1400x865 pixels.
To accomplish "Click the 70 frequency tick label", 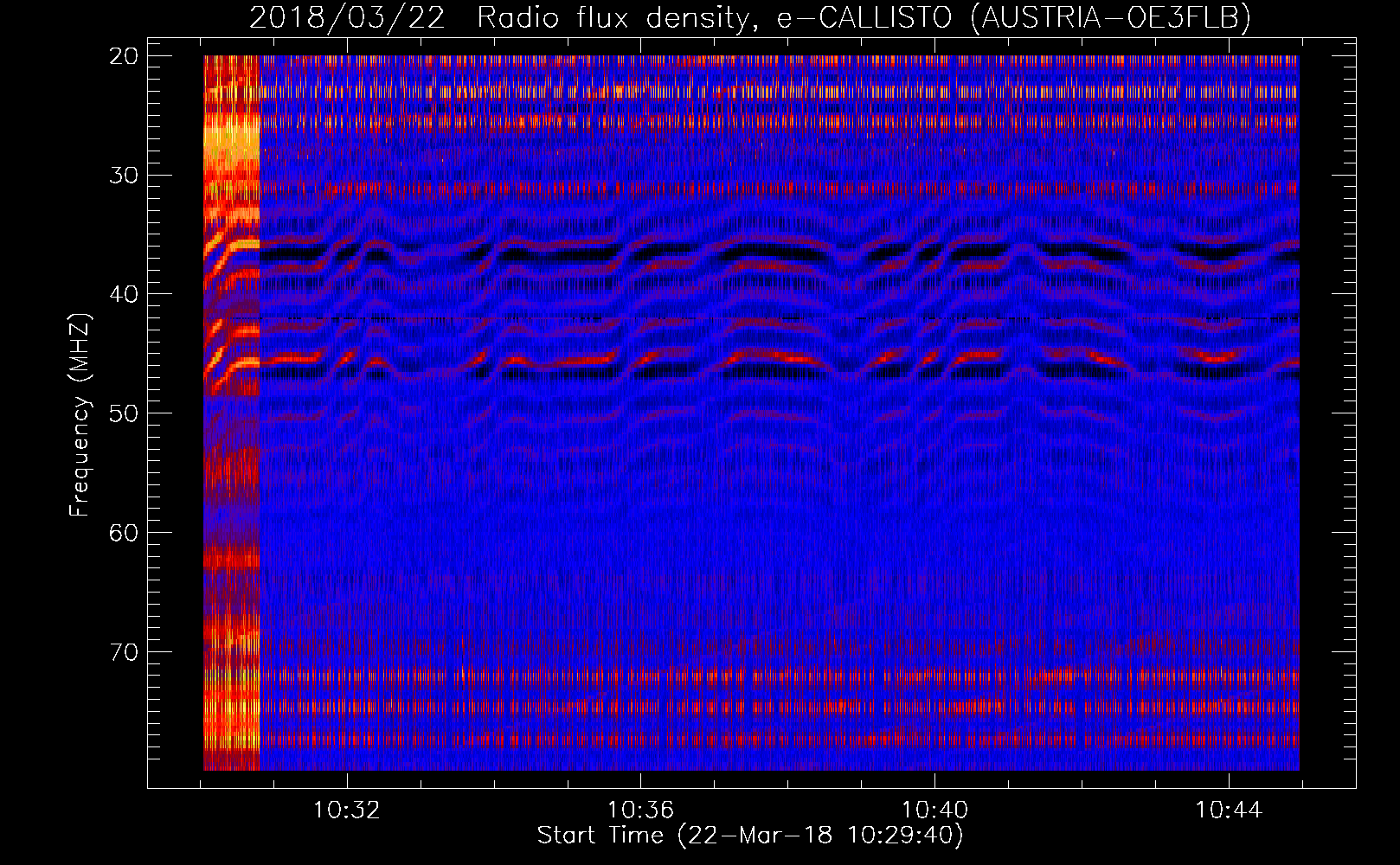I will point(125,651).
